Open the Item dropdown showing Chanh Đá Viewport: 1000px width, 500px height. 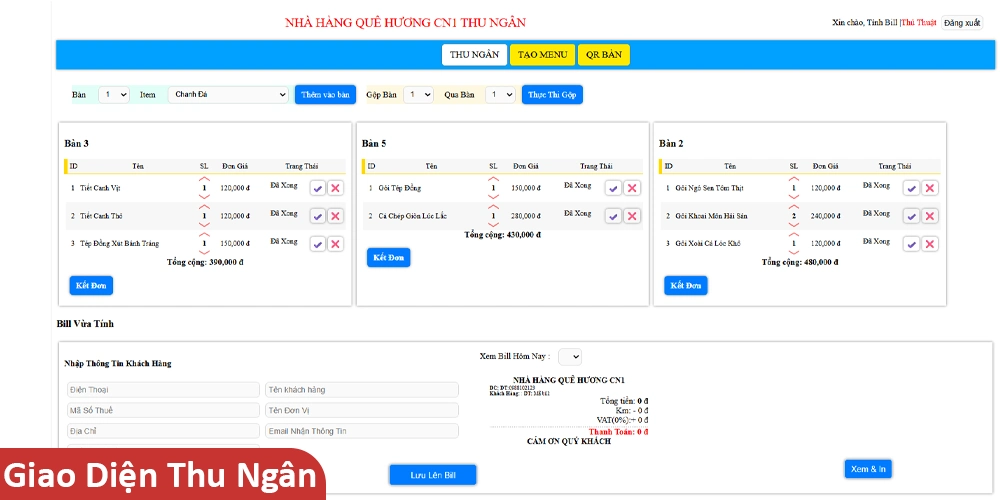228,95
